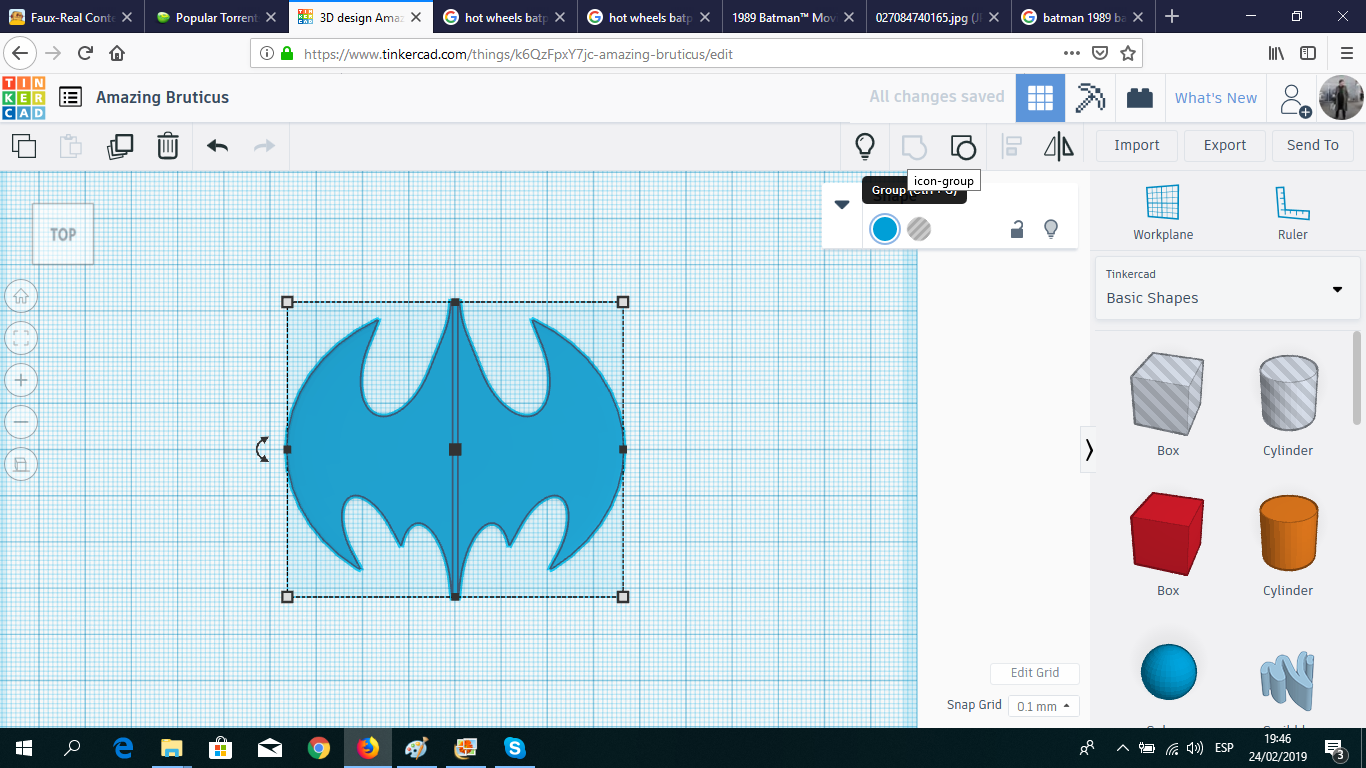Image resolution: width=1366 pixels, height=768 pixels.
Task: Zoom out with the minus button
Action: 21,422
